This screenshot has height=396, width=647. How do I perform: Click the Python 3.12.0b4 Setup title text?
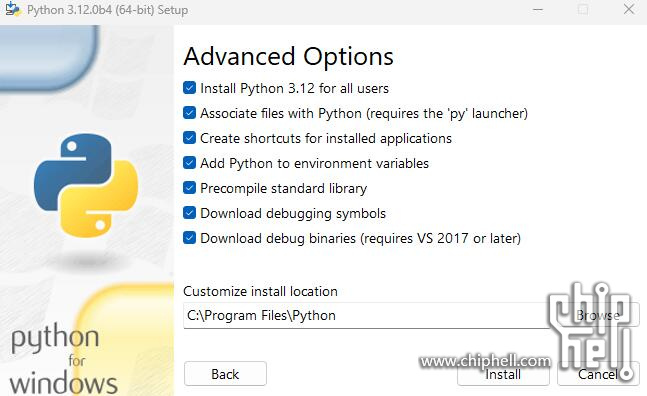[x=107, y=10]
